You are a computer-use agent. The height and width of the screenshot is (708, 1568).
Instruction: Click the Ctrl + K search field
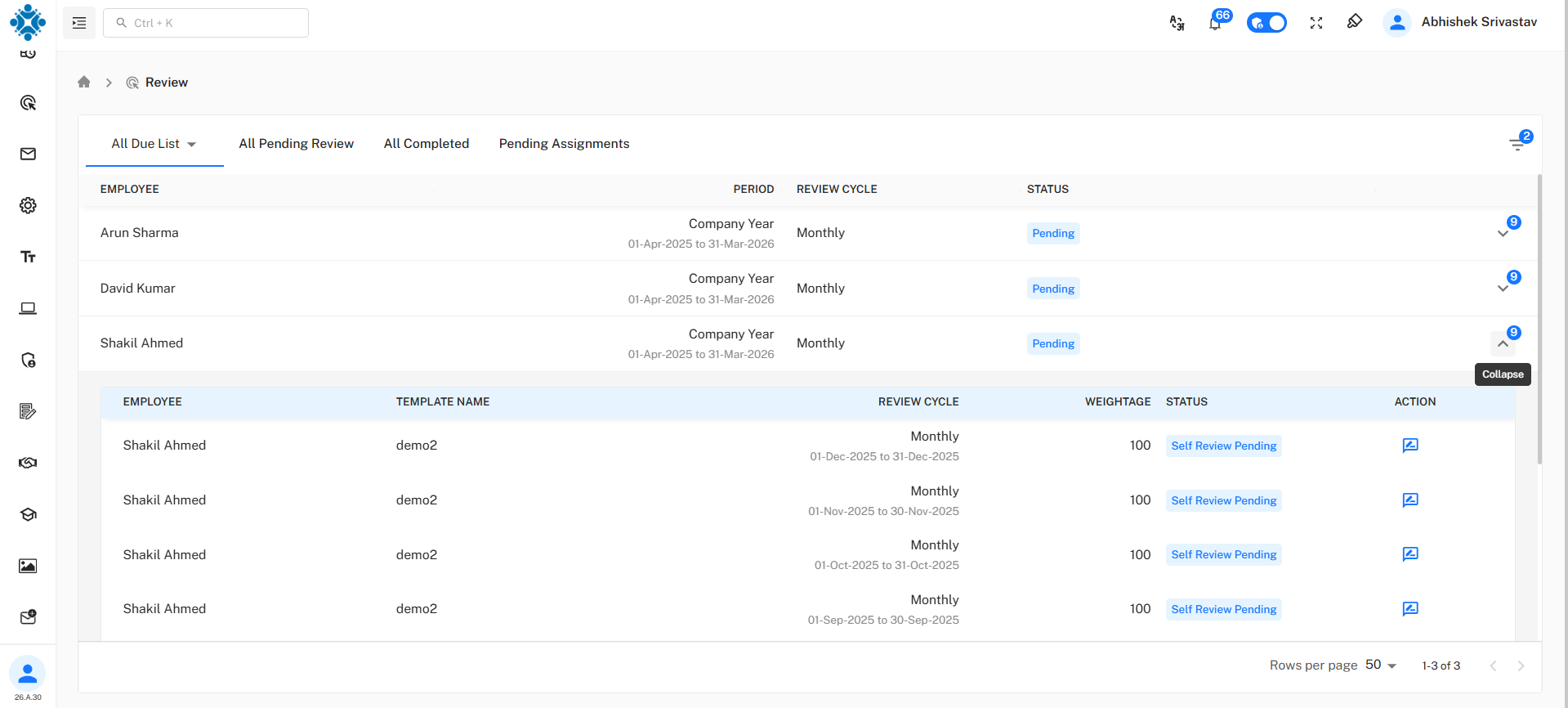pyautogui.click(x=206, y=23)
